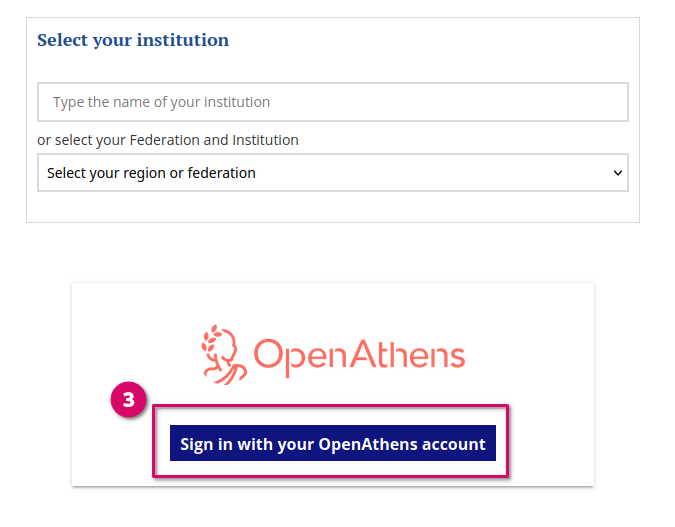Click the pink step 3 badge
Image resolution: width=675 pixels, height=527 pixels.
pyautogui.click(x=128, y=399)
